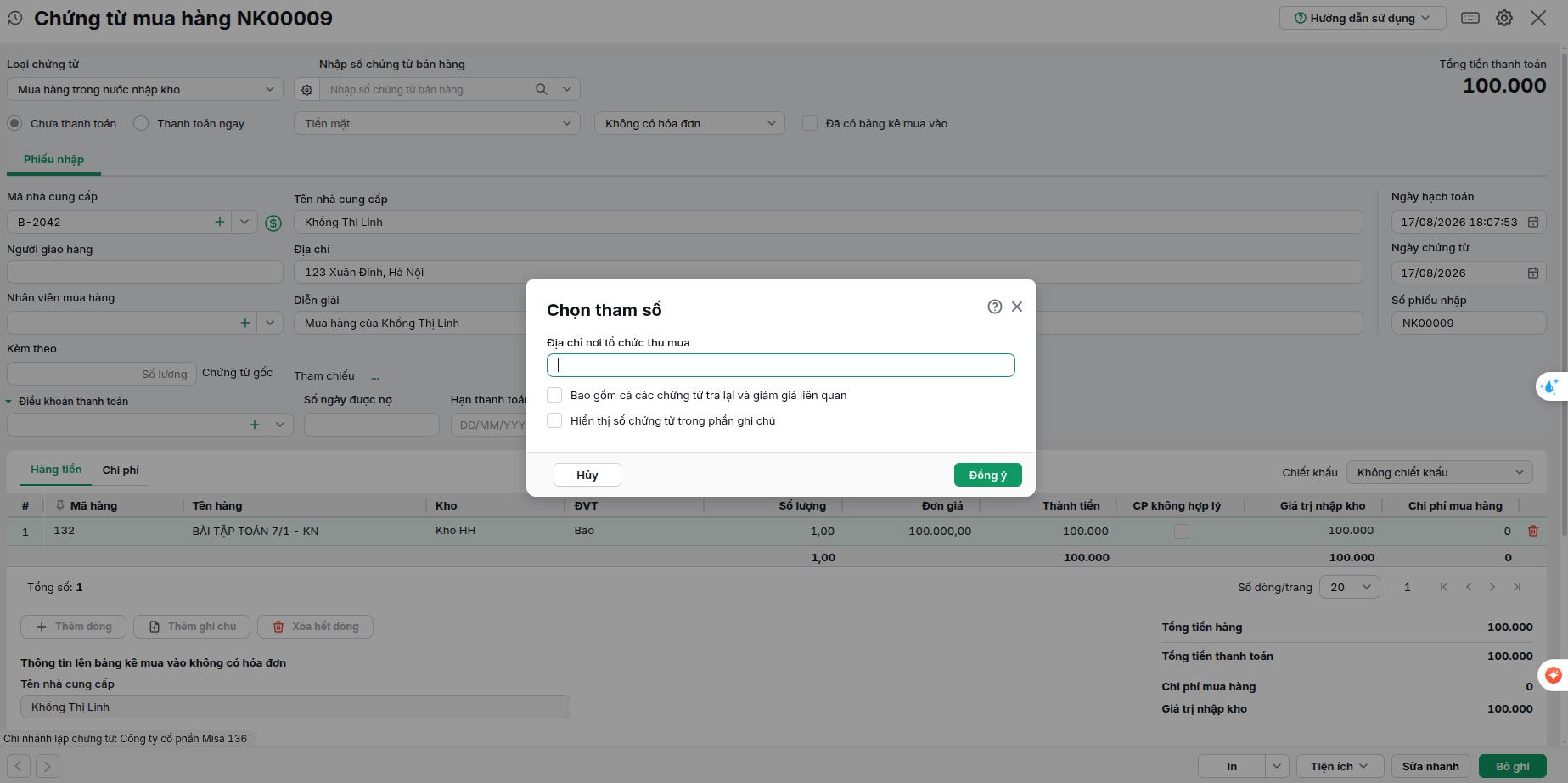Viewport: 1568px width, 783px height.
Task: Click the Số ngày được nợ input field
Action: tap(372, 425)
